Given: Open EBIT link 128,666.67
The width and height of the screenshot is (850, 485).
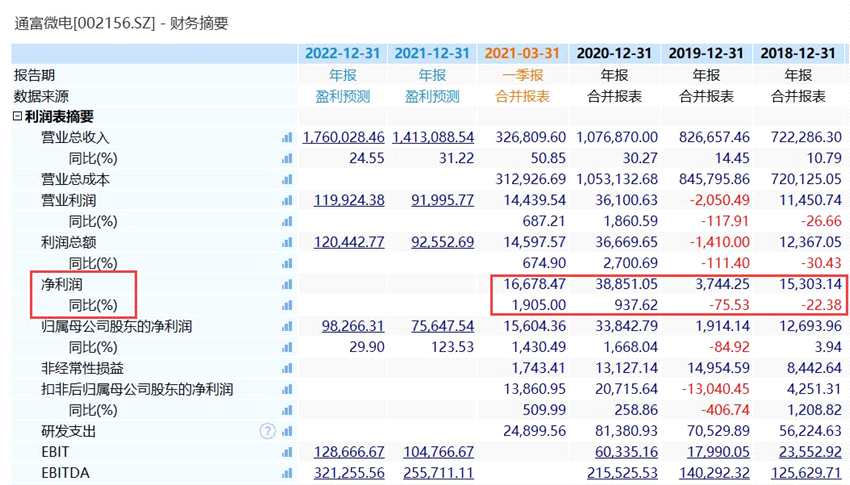Looking at the screenshot, I should tap(349, 452).
